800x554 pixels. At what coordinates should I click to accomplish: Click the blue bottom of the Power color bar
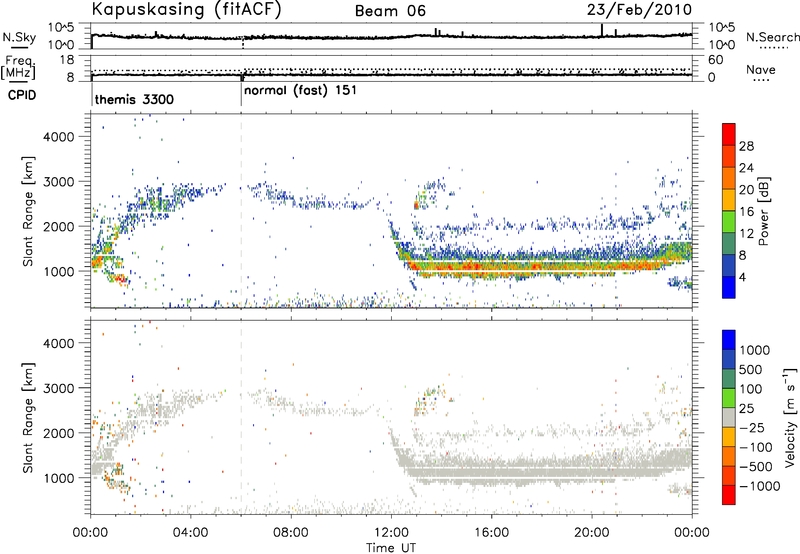tap(729, 288)
